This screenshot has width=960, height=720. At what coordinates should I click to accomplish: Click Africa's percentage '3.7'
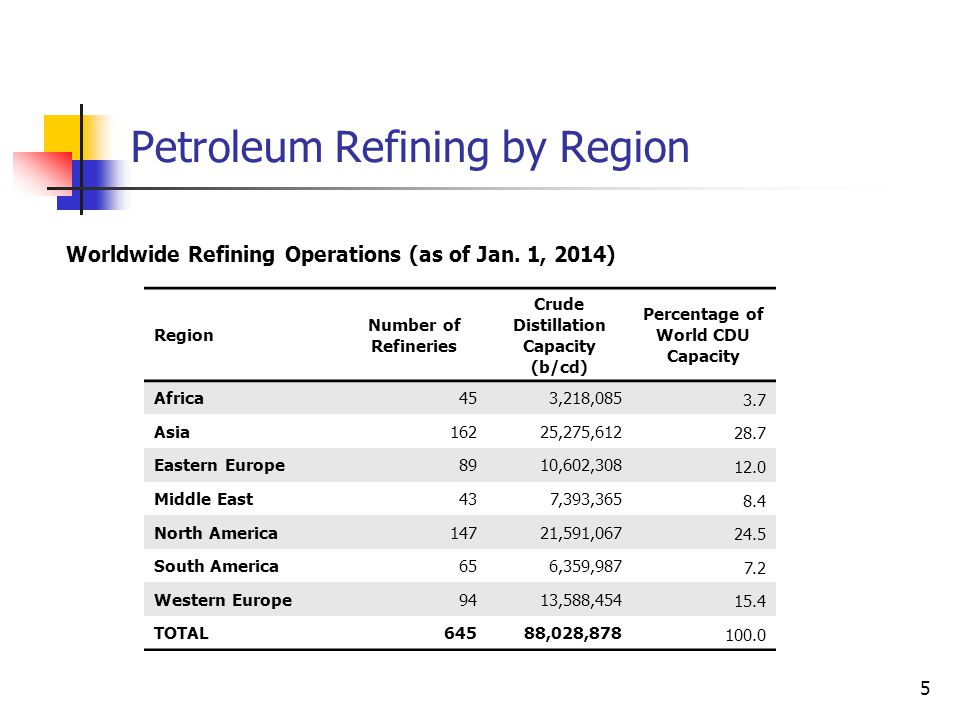(x=754, y=400)
